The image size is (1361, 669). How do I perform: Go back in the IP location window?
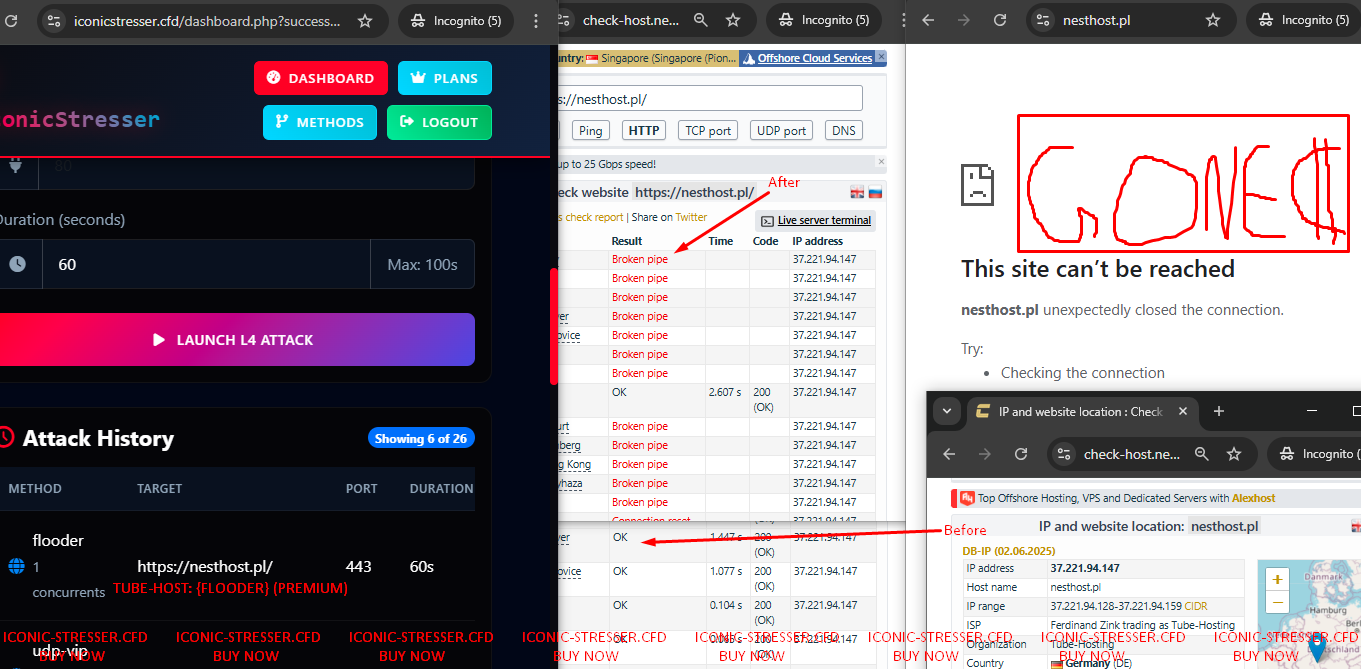(949, 453)
